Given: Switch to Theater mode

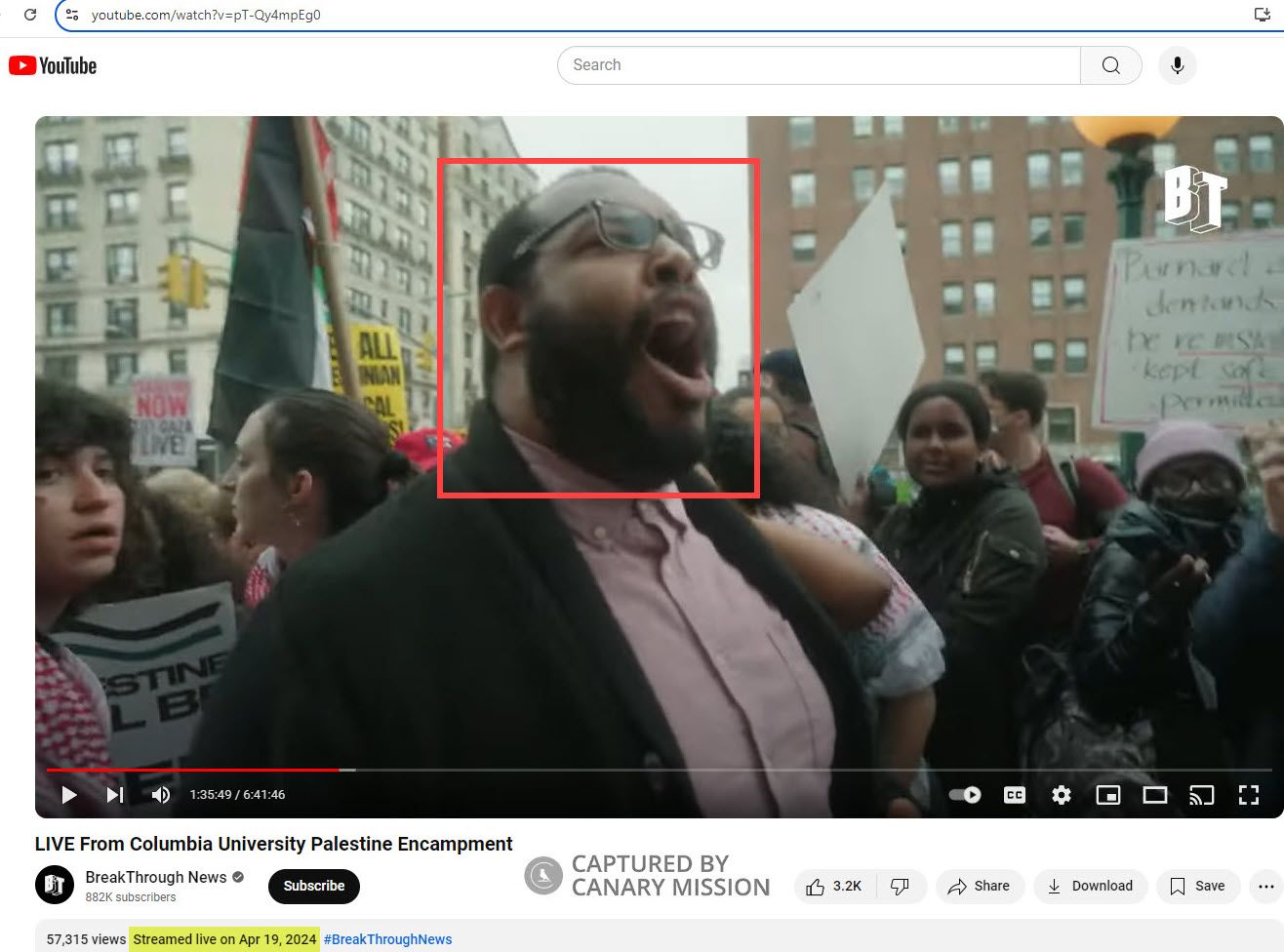Looking at the screenshot, I should tap(1154, 795).
